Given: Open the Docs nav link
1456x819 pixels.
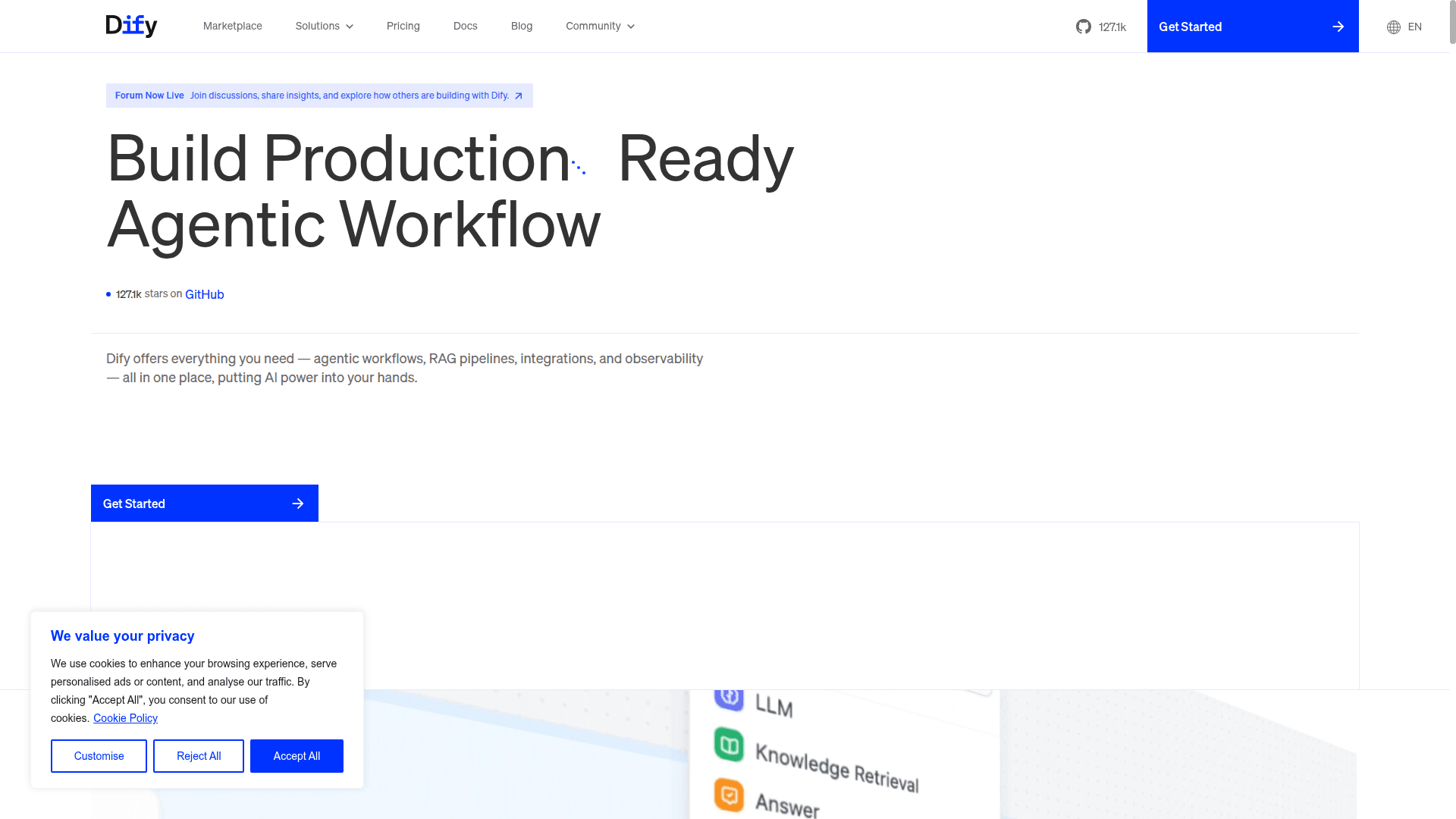Looking at the screenshot, I should 465,26.
